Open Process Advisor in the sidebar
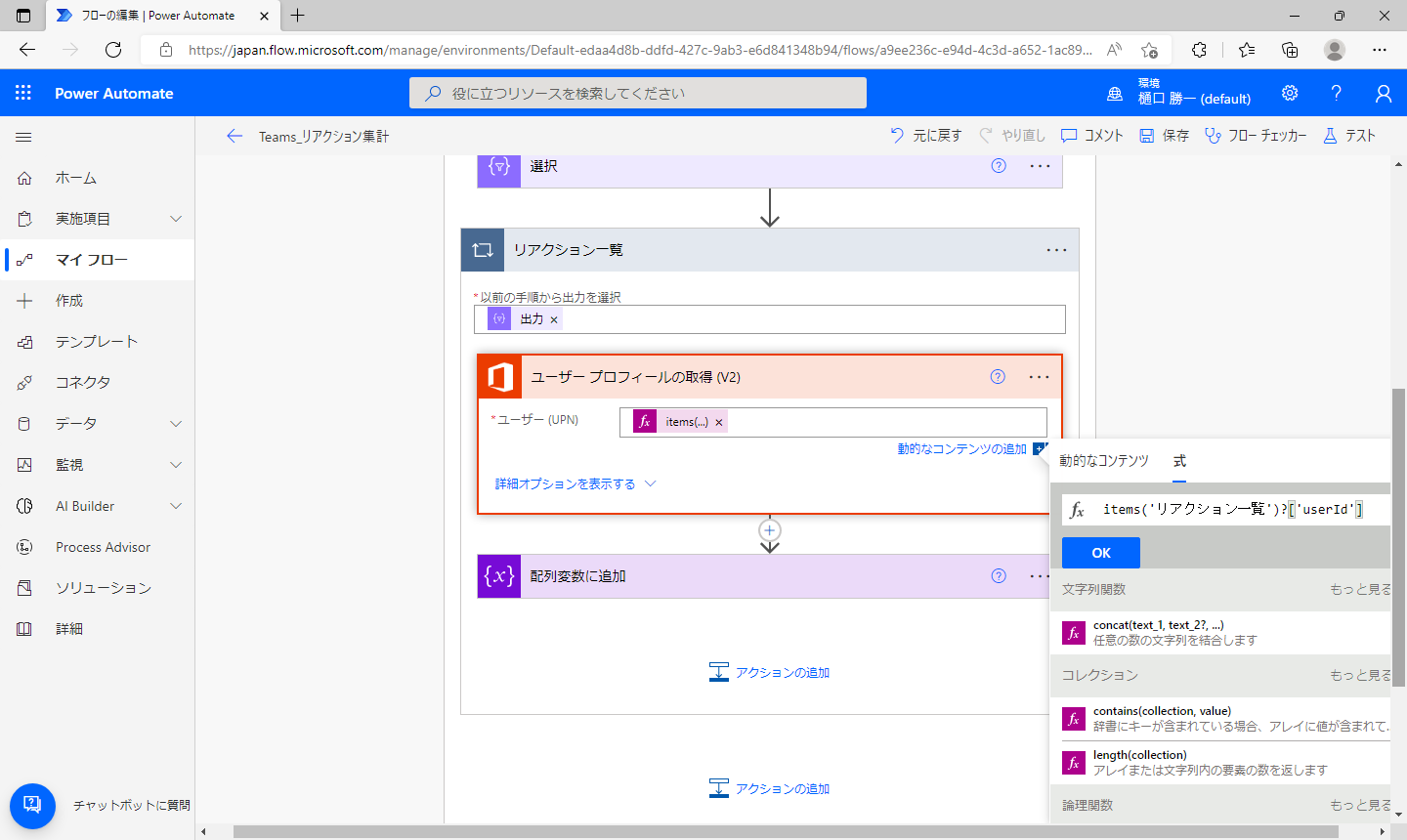This screenshot has width=1407, height=840. pos(103,547)
